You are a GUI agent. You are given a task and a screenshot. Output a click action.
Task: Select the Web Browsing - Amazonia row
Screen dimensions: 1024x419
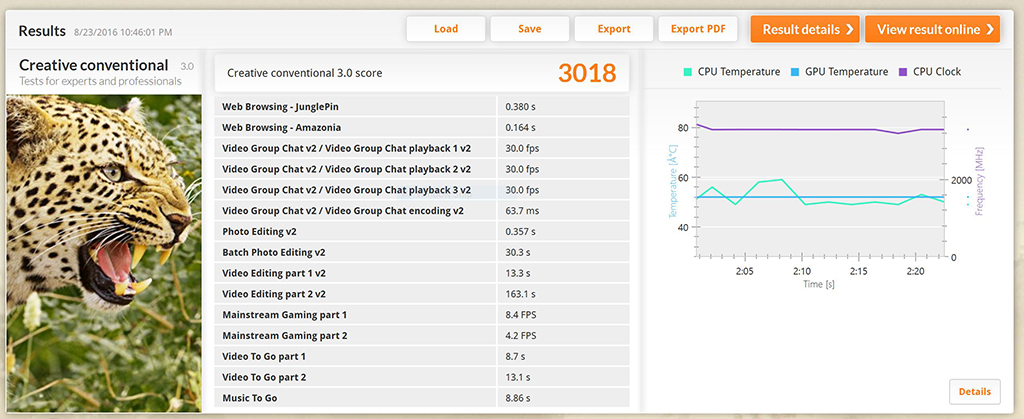pyautogui.click(x=355, y=127)
